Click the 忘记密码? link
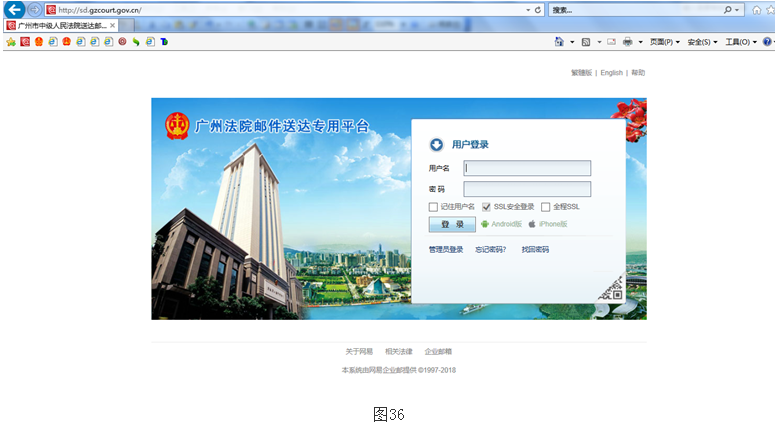This screenshot has height=431, width=775. (491, 250)
